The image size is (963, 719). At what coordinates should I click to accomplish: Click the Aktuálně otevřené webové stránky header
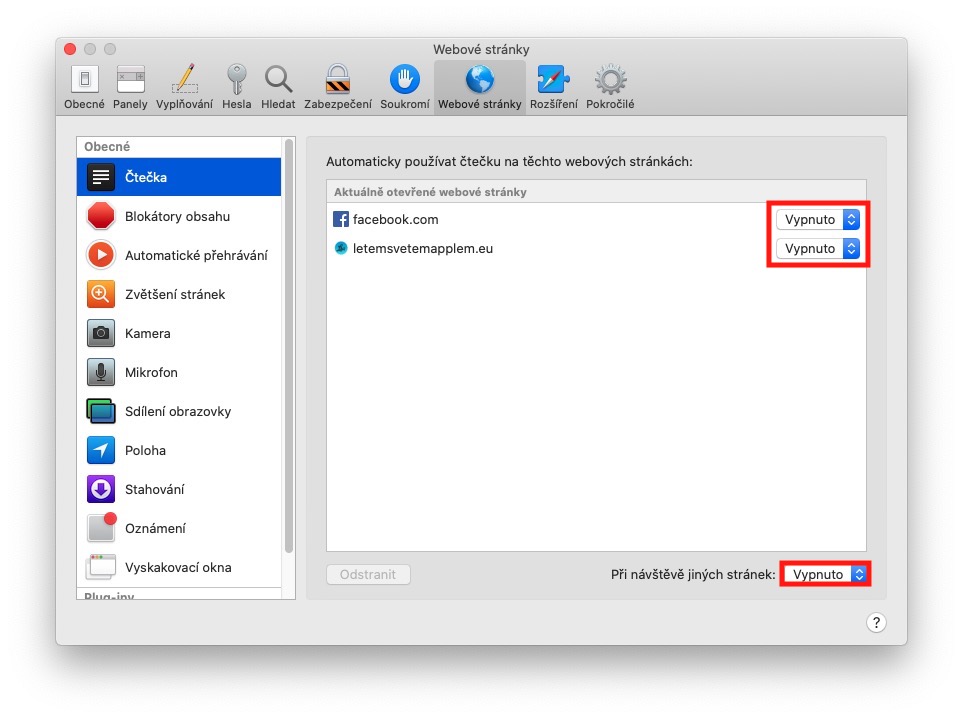tap(596, 192)
